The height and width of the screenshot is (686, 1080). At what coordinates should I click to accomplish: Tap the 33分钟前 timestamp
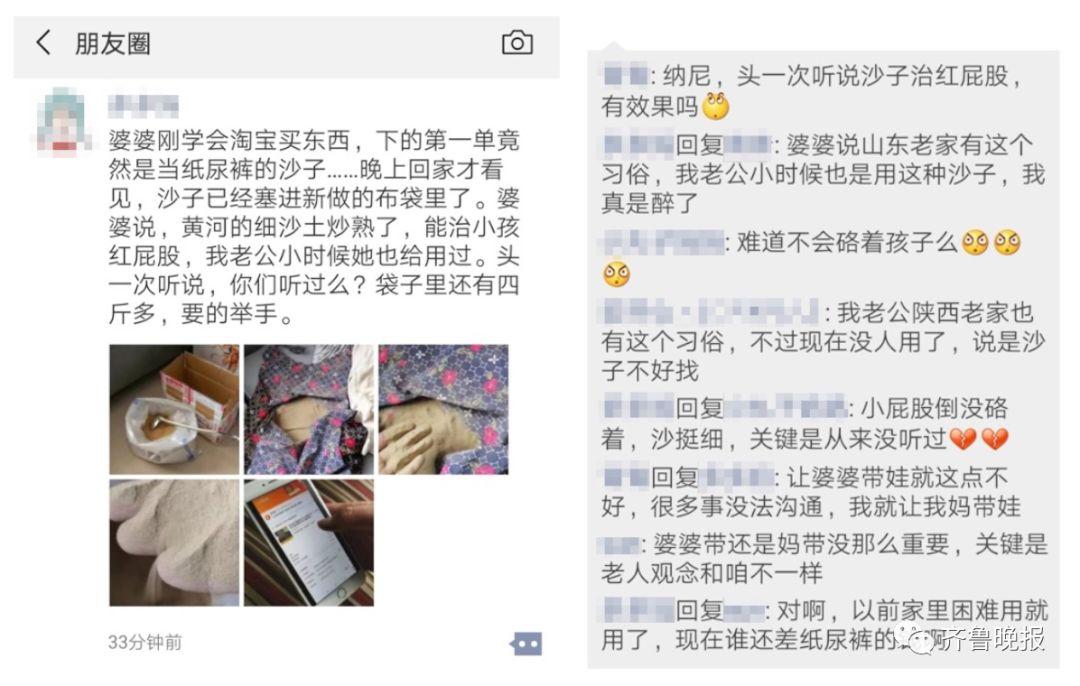(145, 643)
